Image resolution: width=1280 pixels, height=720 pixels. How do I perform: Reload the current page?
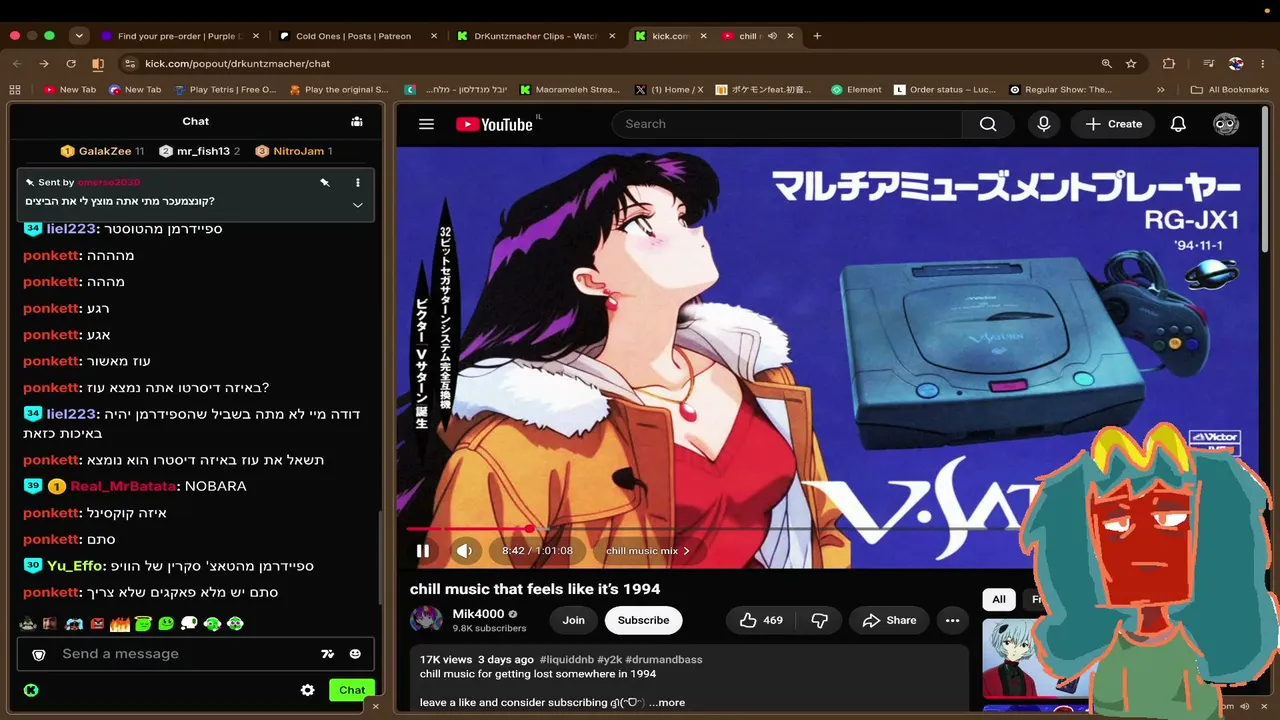pos(71,63)
